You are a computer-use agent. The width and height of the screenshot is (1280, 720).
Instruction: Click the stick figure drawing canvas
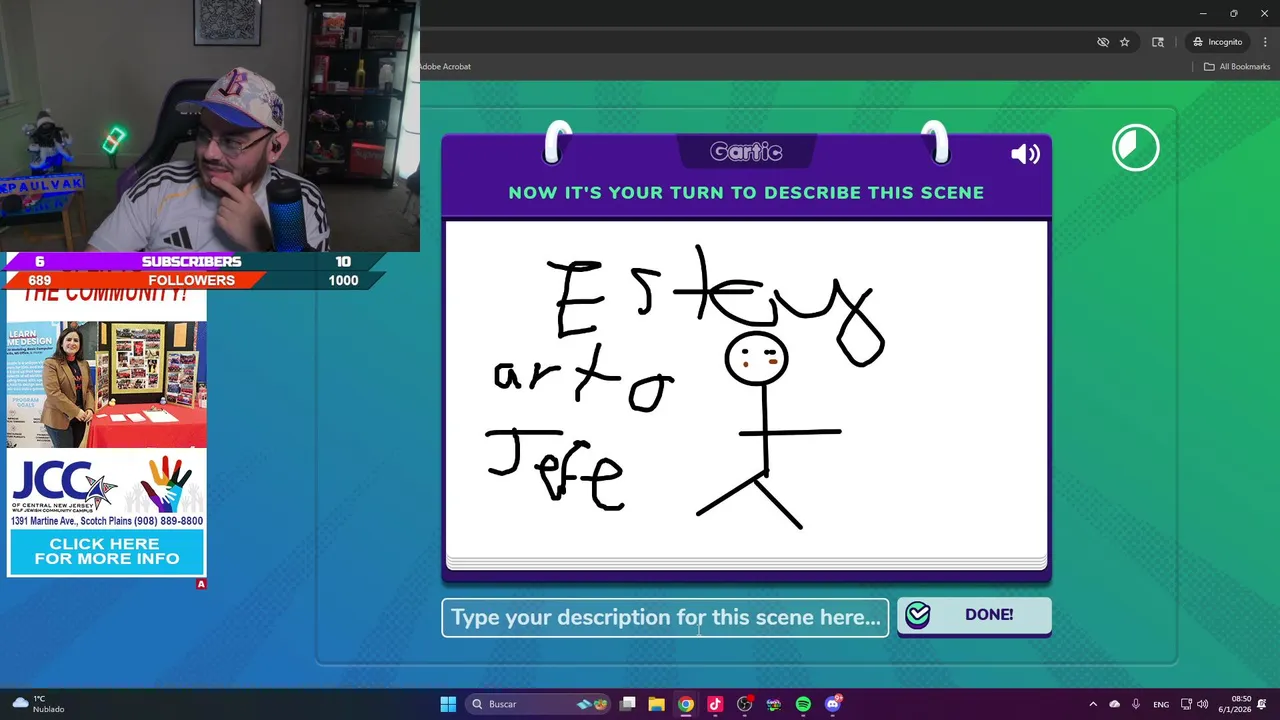coord(746,390)
